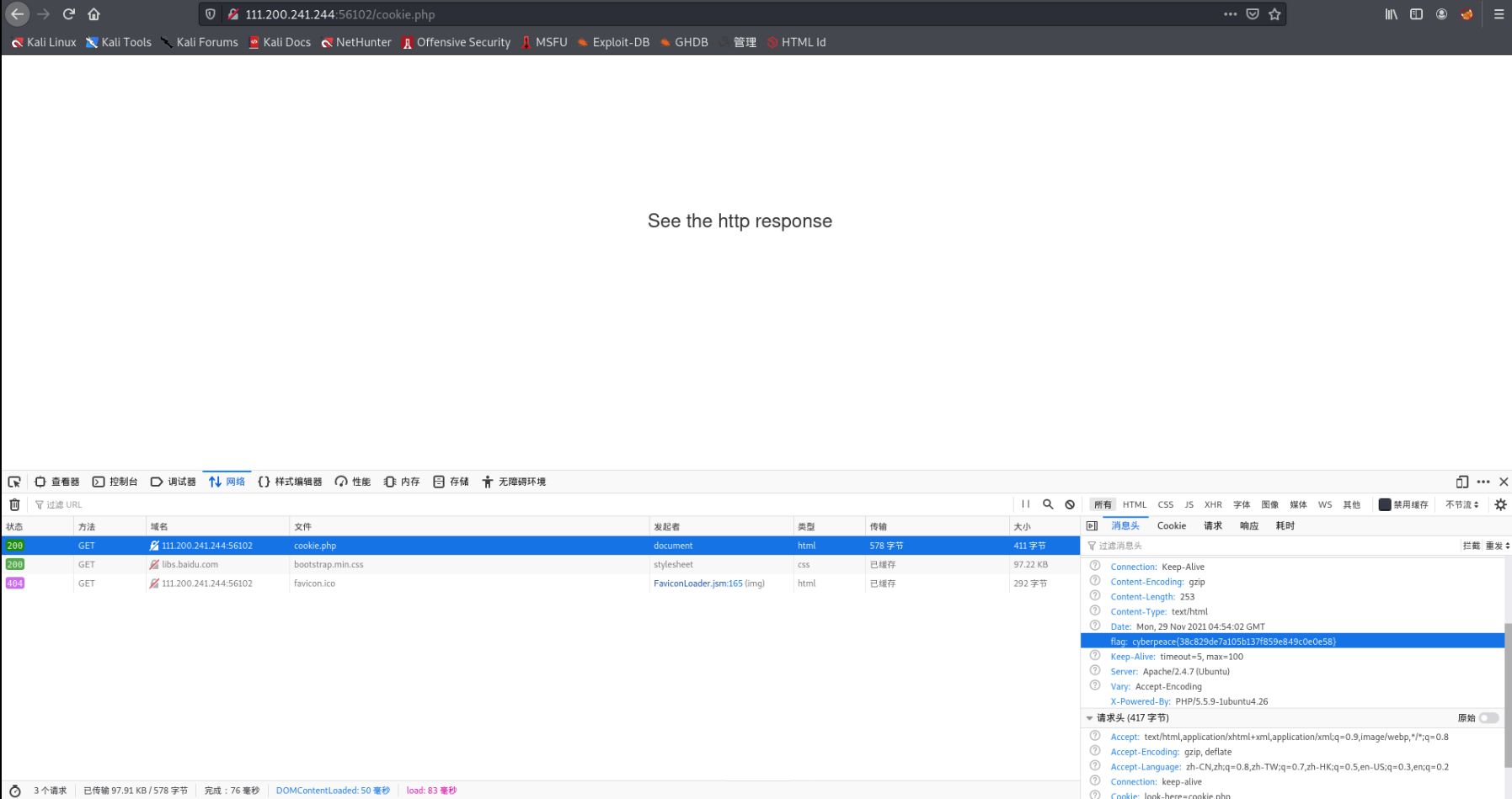
Task: Save page to Pocket icon
Action: (1253, 14)
